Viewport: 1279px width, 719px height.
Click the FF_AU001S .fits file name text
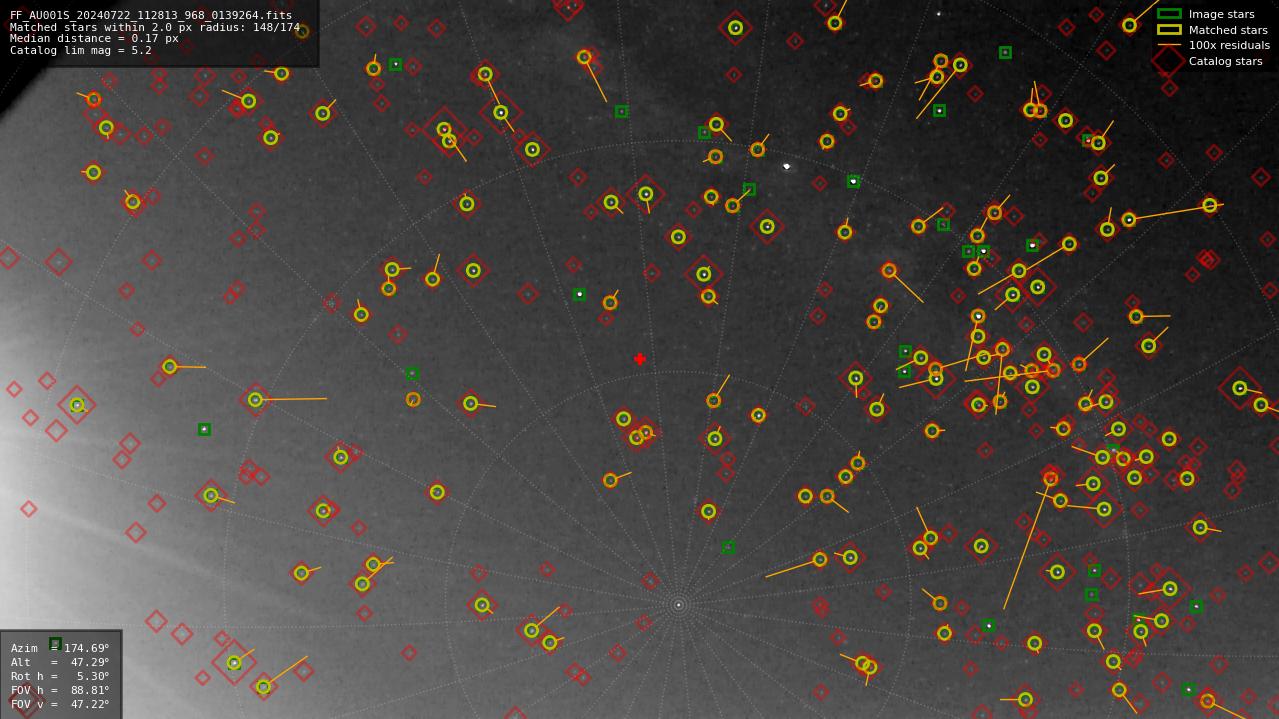click(151, 15)
